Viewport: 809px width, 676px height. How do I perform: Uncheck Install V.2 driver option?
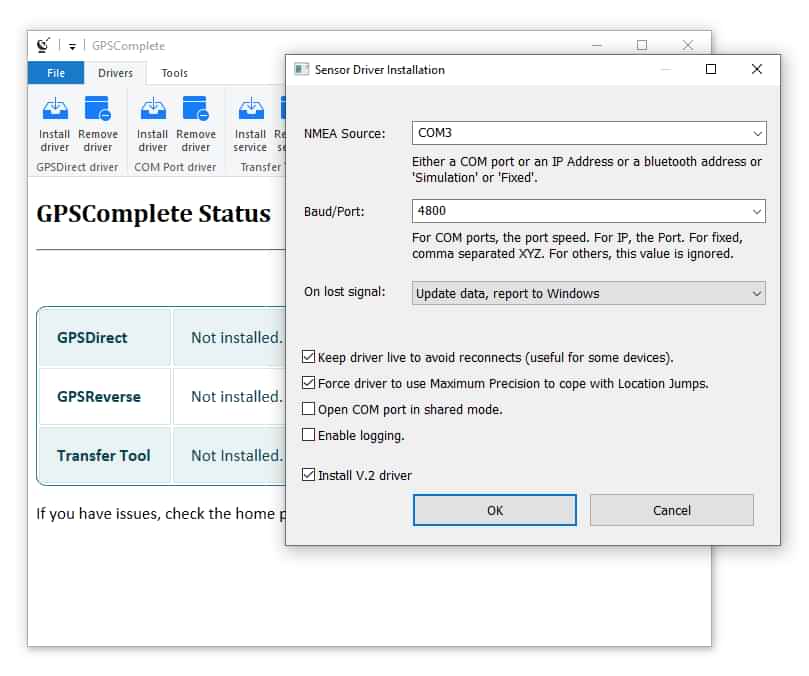coord(309,475)
